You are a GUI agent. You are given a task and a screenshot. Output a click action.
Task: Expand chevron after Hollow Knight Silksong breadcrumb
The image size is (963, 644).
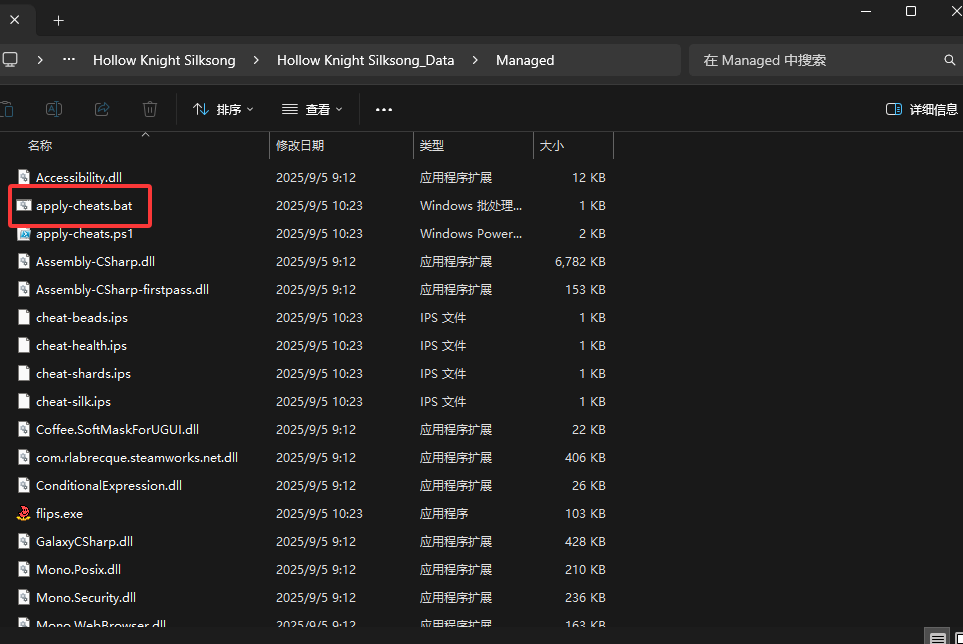256,60
